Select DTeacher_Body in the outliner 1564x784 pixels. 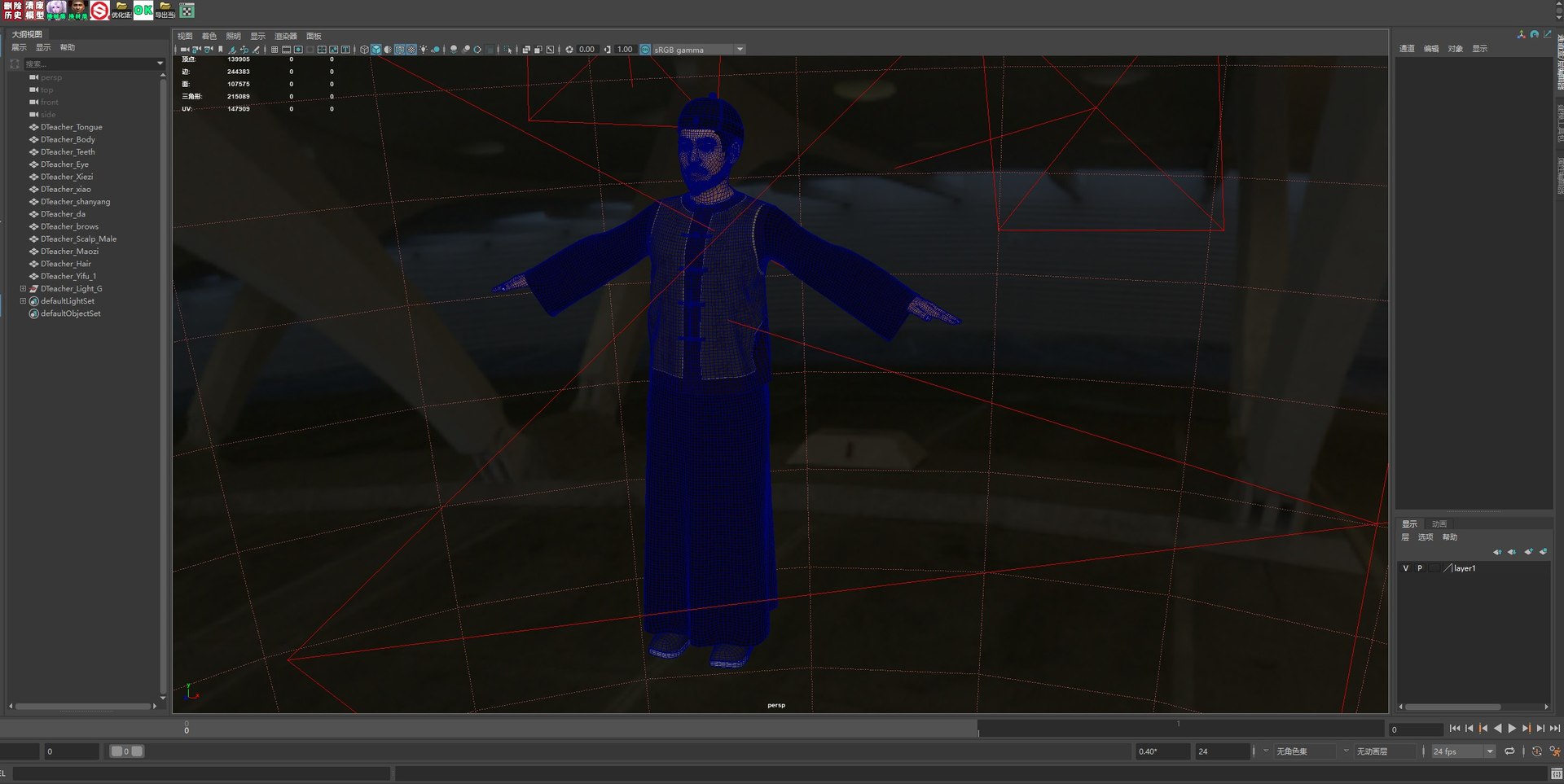68,140
